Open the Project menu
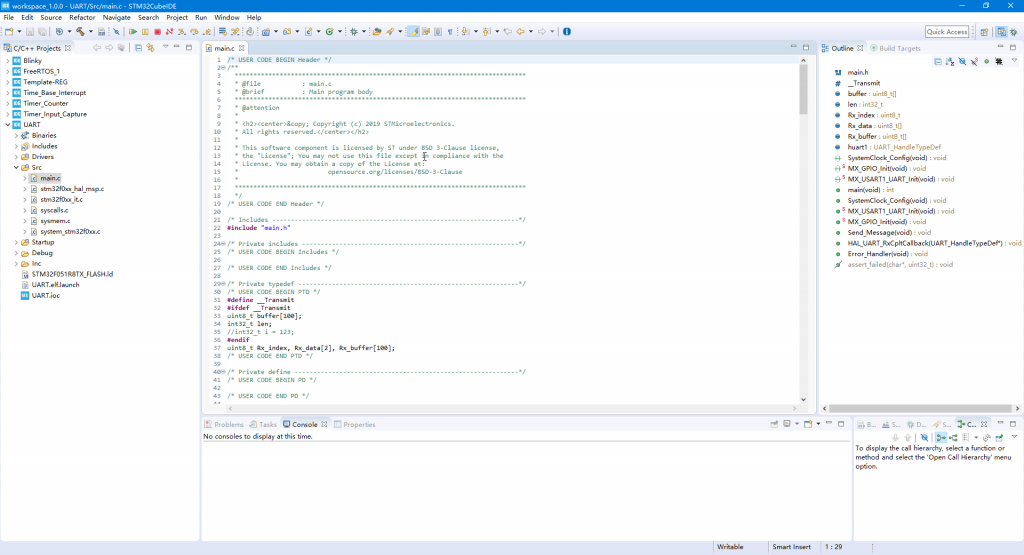 (176, 18)
